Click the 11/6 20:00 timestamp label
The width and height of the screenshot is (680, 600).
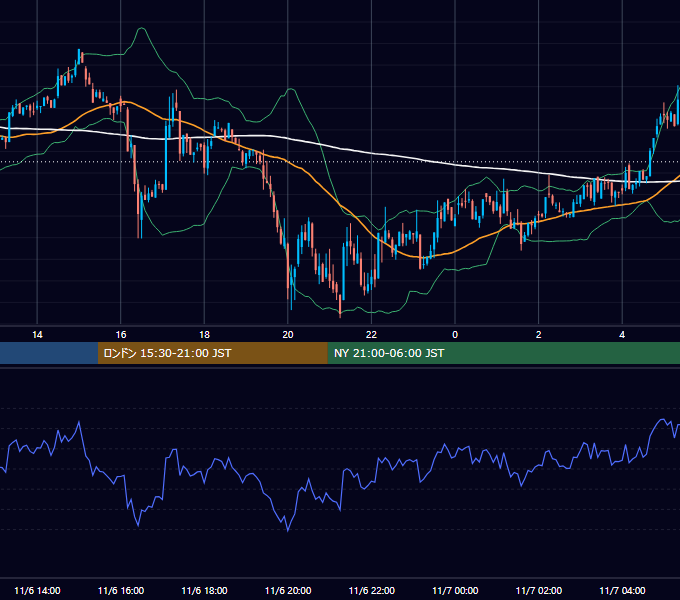point(288,590)
